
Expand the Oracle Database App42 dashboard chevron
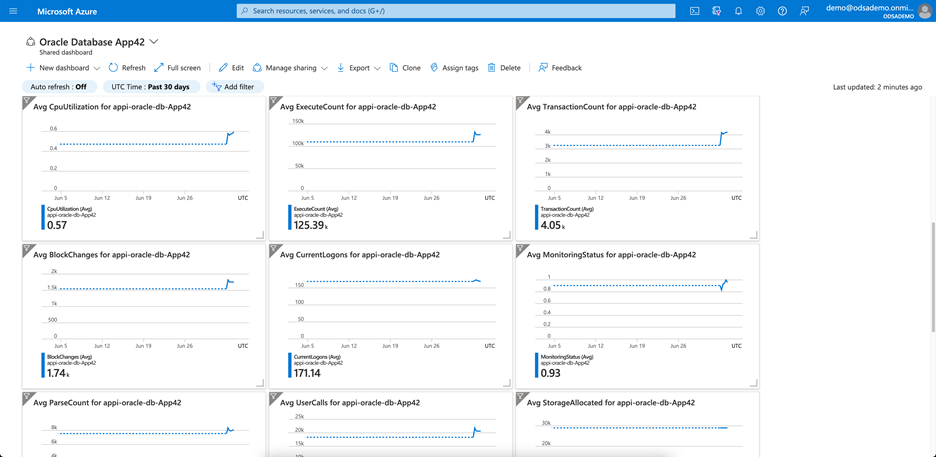click(x=153, y=42)
